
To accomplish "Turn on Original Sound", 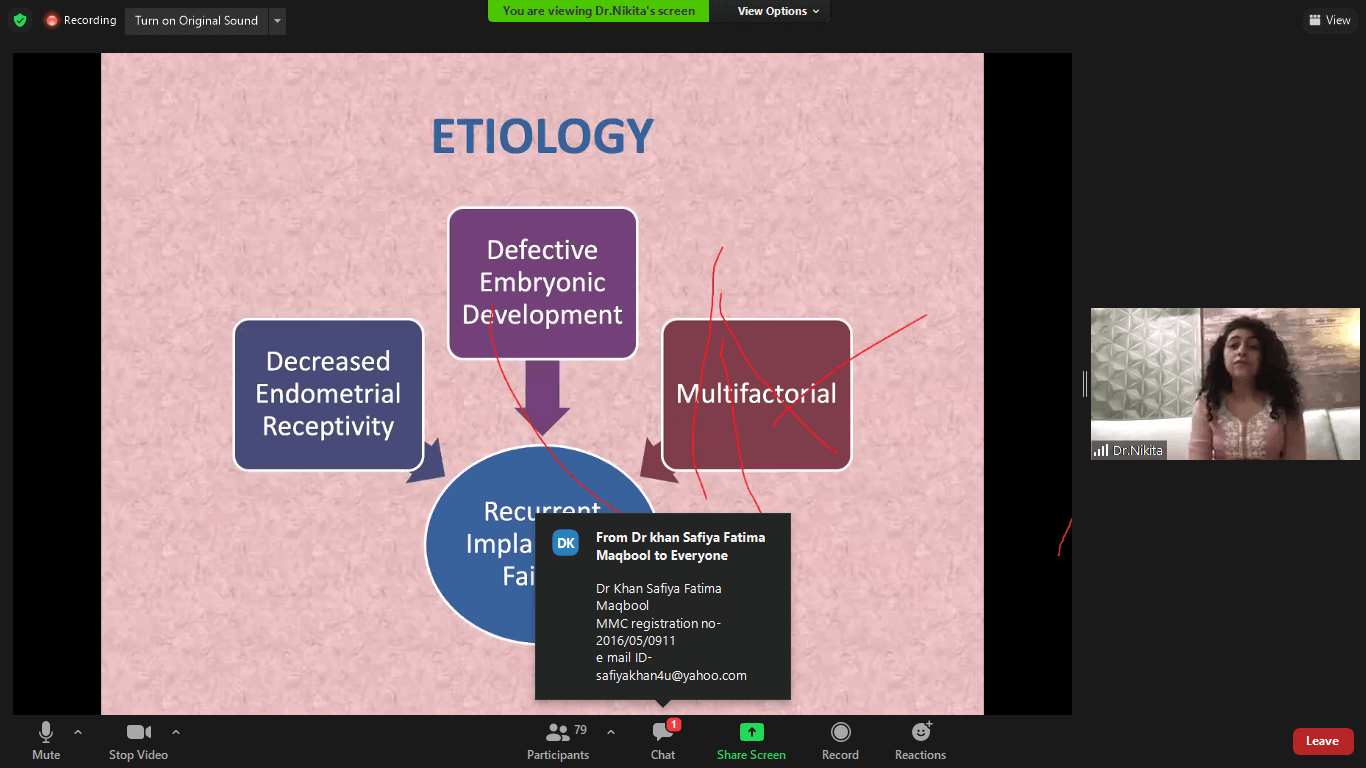I will tap(196, 21).
